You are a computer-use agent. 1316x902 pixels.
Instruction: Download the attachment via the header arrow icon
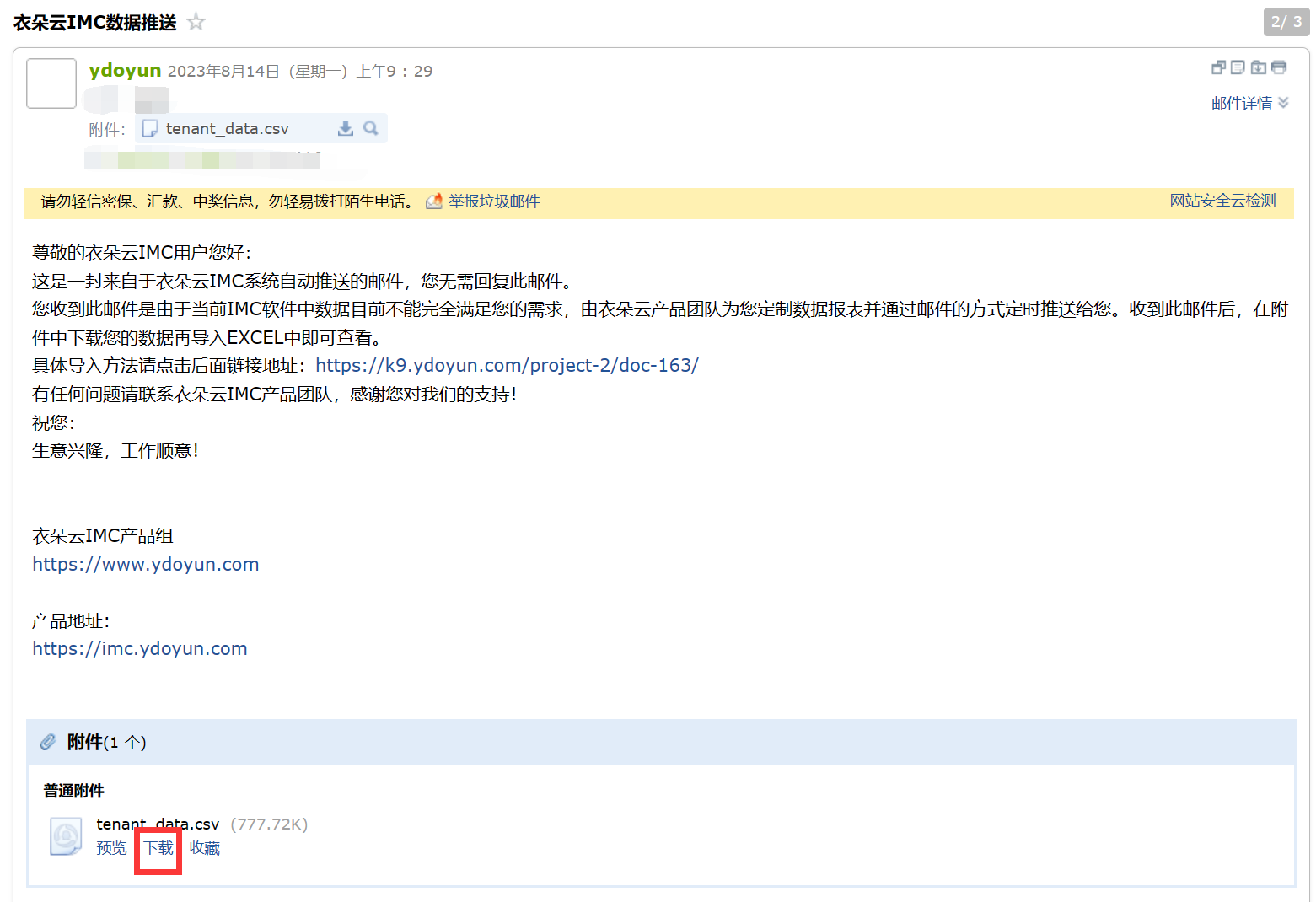pyautogui.click(x=346, y=128)
